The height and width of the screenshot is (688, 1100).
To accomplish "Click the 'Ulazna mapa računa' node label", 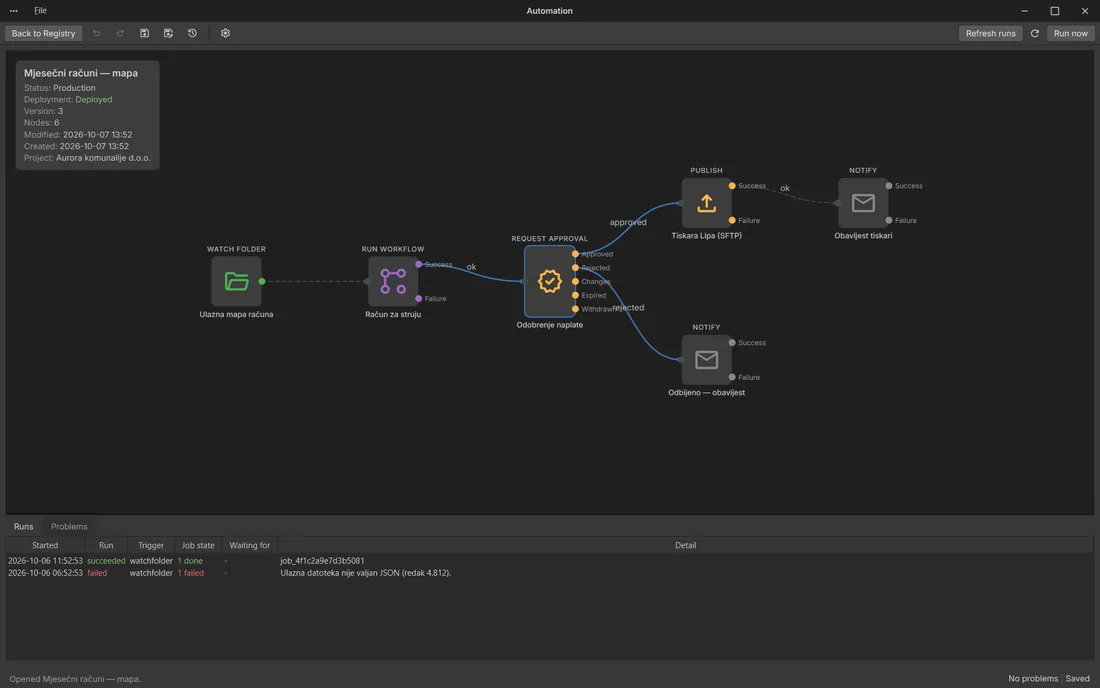I will [x=236, y=314].
